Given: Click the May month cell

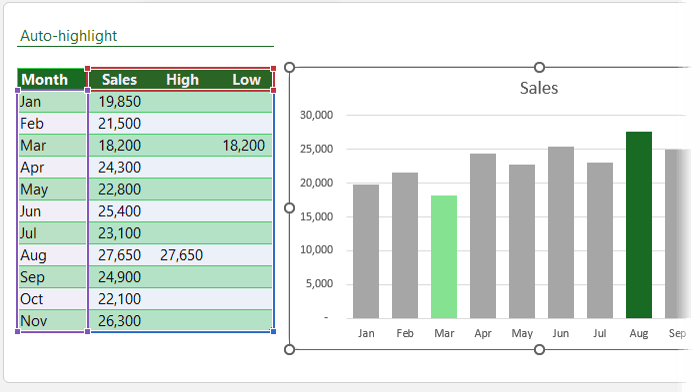Looking at the screenshot, I should pos(52,189).
